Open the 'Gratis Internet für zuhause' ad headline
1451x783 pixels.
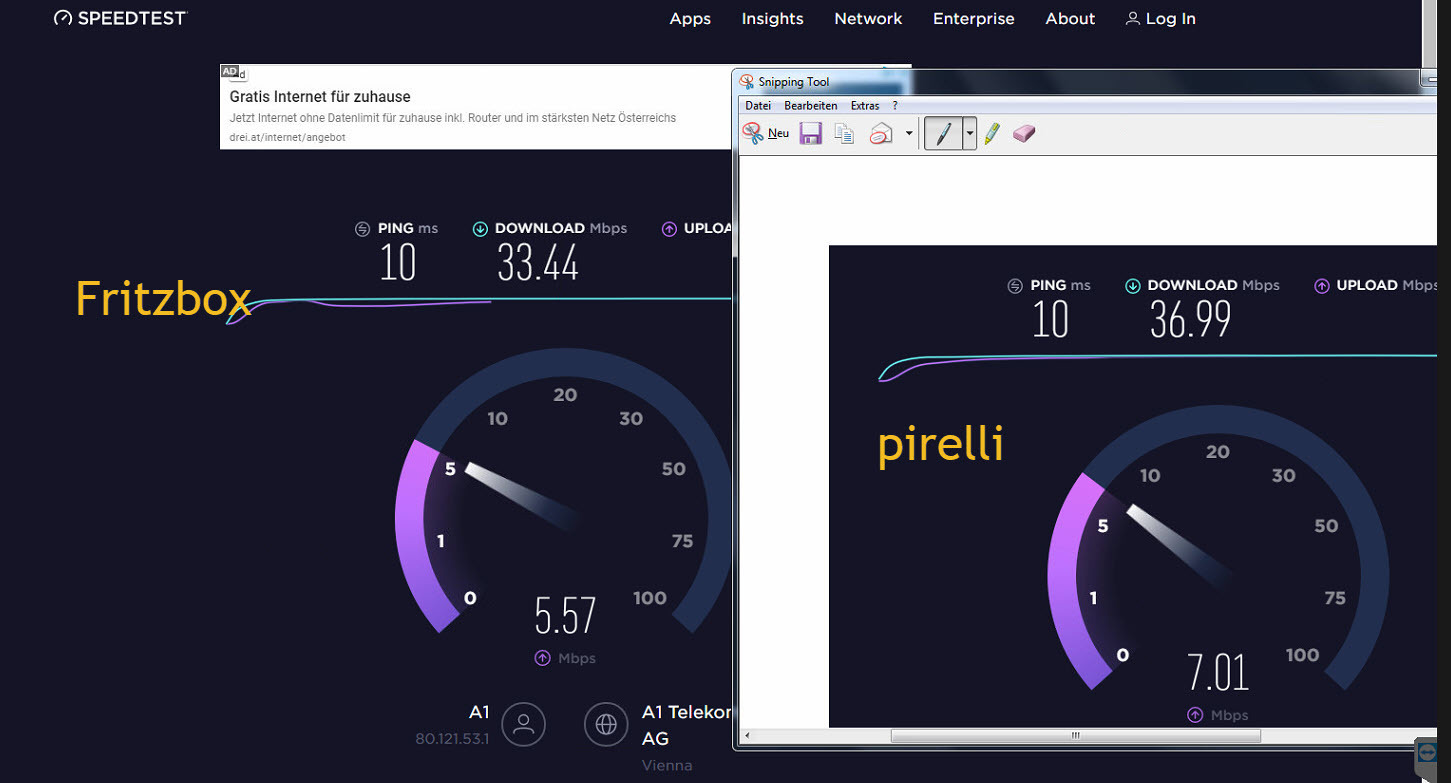320,97
